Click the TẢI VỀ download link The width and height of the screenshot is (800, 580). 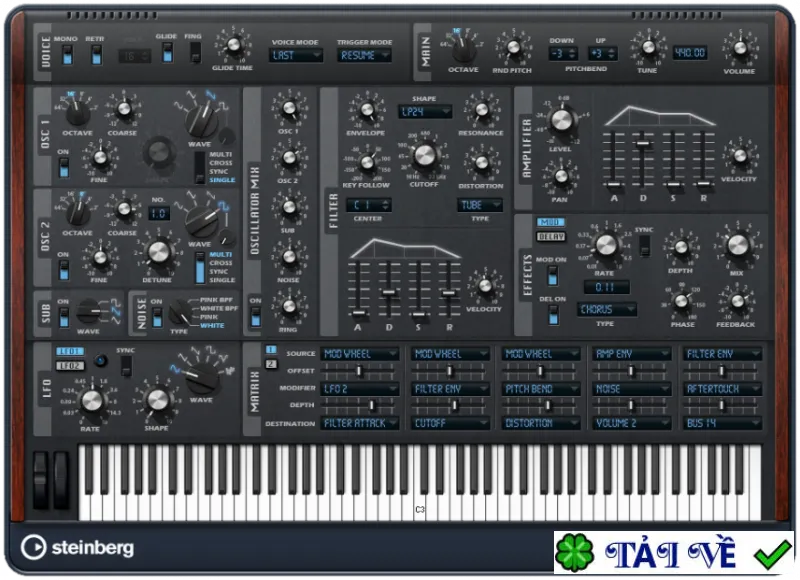click(x=670, y=553)
